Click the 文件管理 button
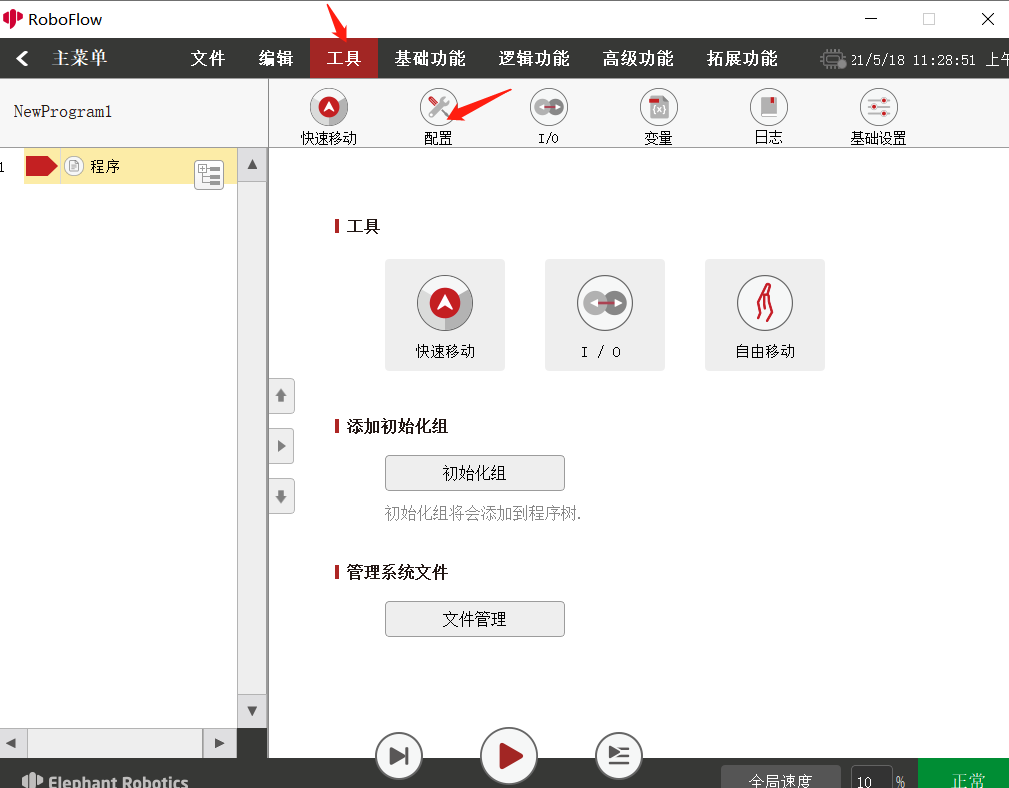Screen dimensions: 1009x788 pyautogui.click(x=475, y=619)
